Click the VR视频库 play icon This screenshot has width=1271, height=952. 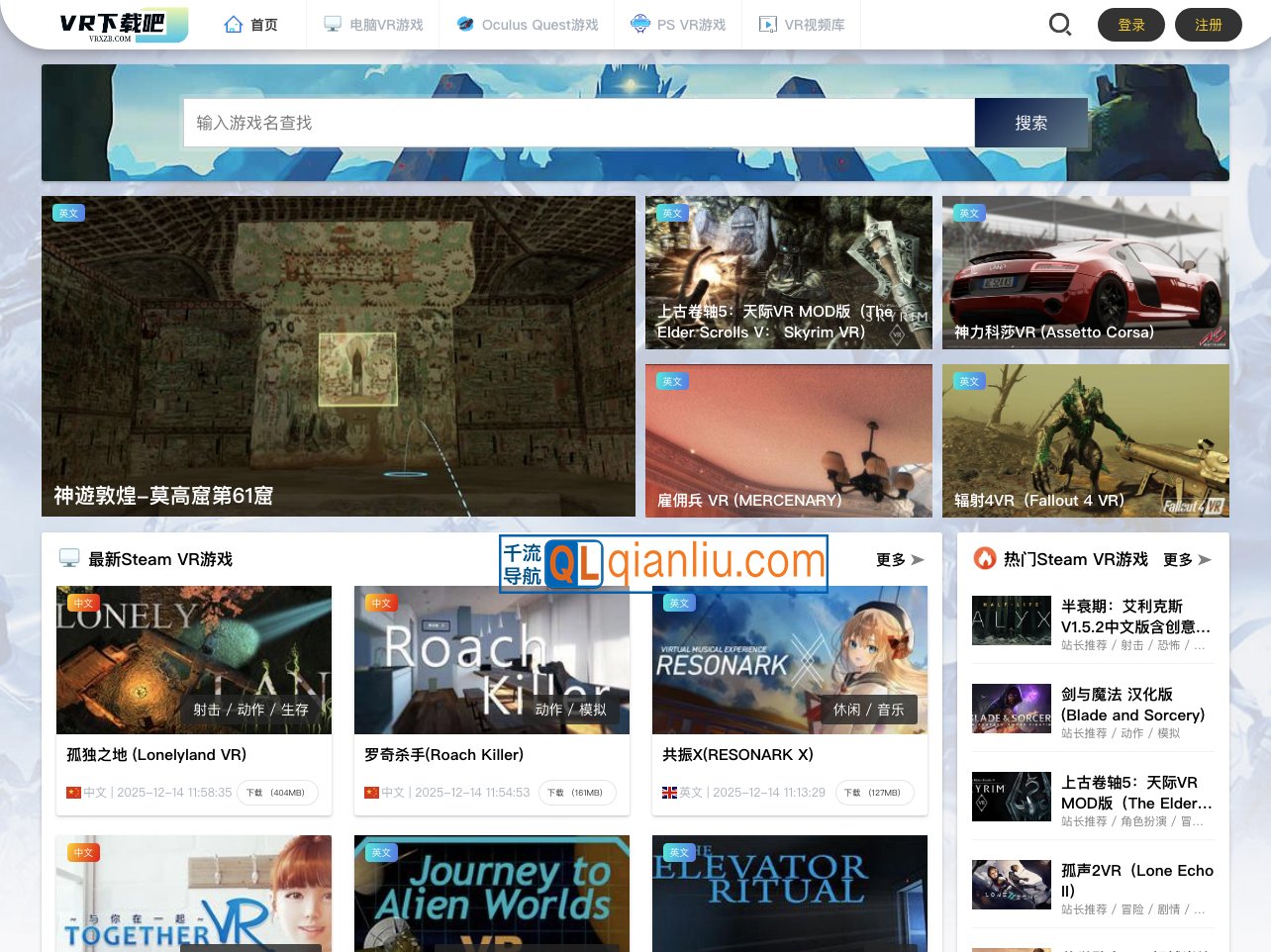pyautogui.click(x=768, y=25)
